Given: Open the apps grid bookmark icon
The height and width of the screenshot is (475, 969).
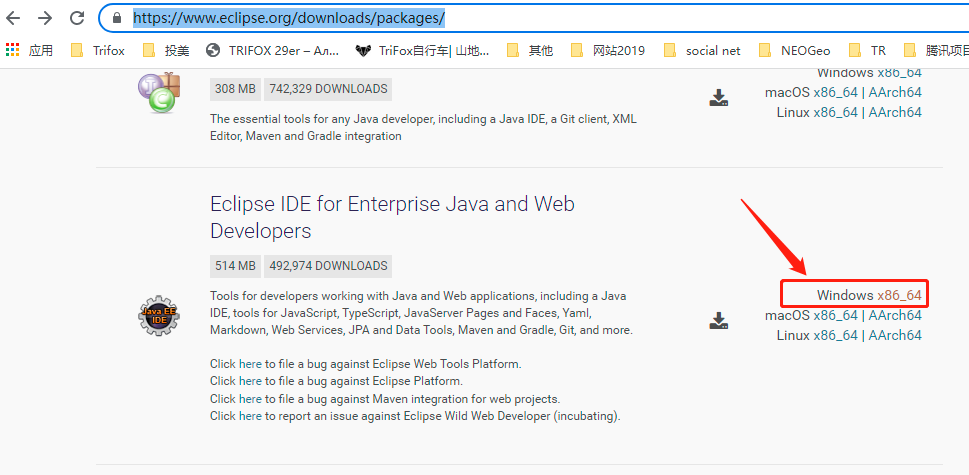Looking at the screenshot, I should [x=13, y=50].
